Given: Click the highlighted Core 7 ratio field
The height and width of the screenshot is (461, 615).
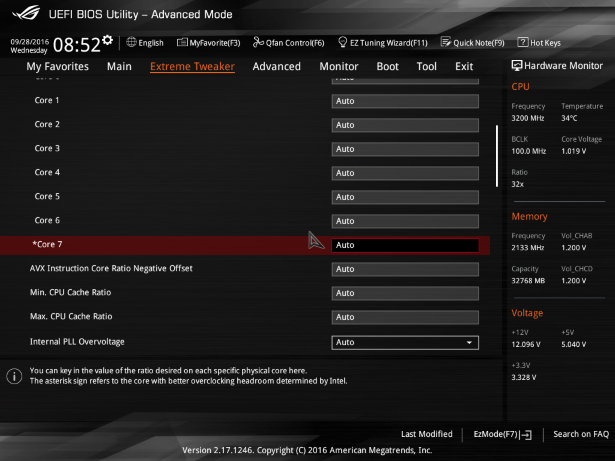Looking at the screenshot, I should pos(405,245).
